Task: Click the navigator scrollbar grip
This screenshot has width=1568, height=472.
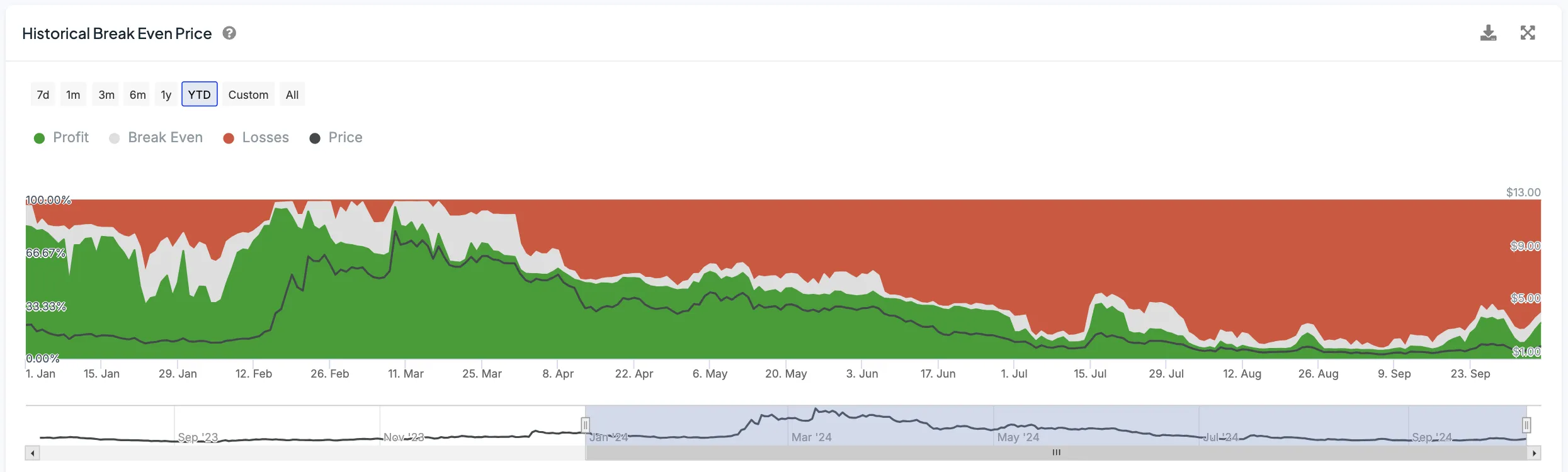Action: point(1056,453)
